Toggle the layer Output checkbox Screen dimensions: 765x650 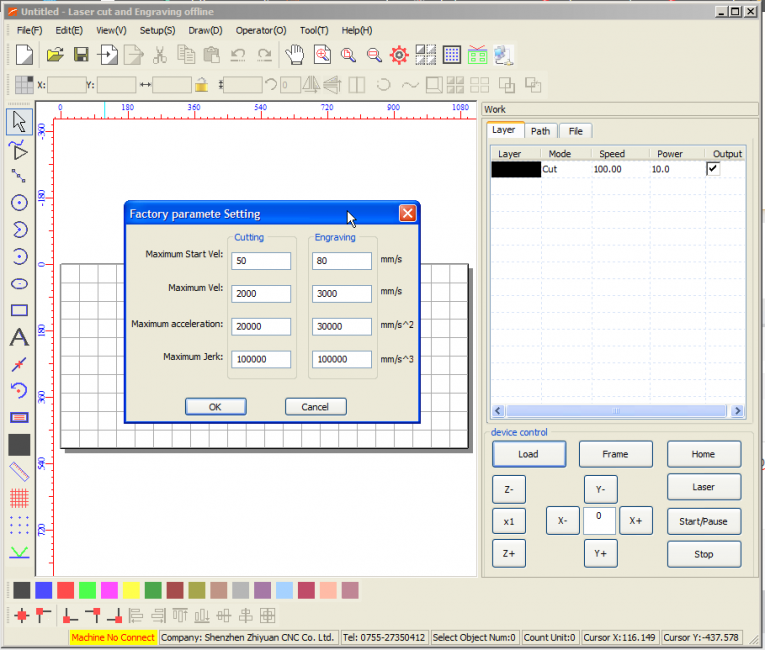point(713,169)
